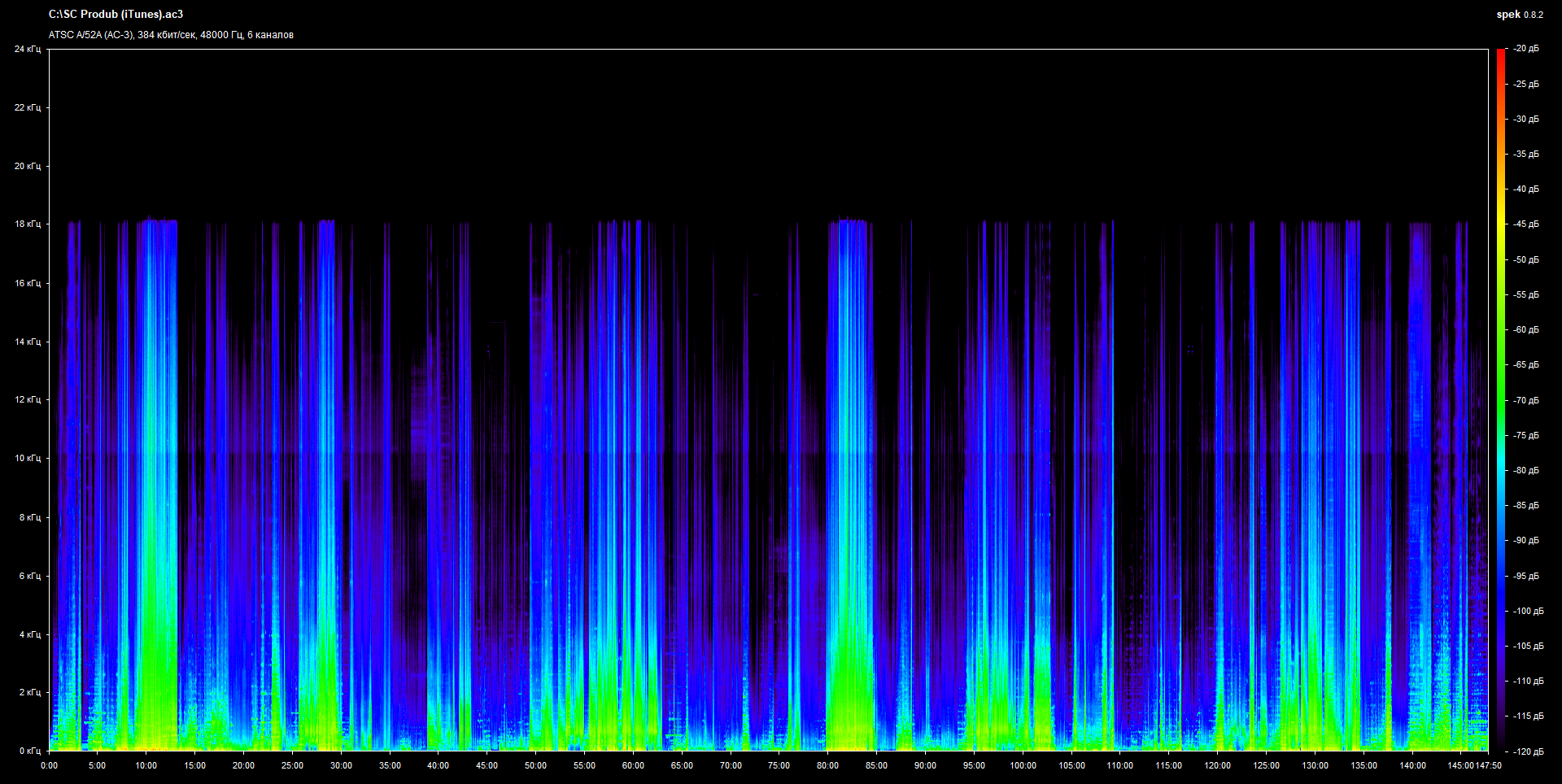Select the 80:00 mark on the time axis
The height and width of the screenshot is (784, 1562).
click(x=827, y=765)
